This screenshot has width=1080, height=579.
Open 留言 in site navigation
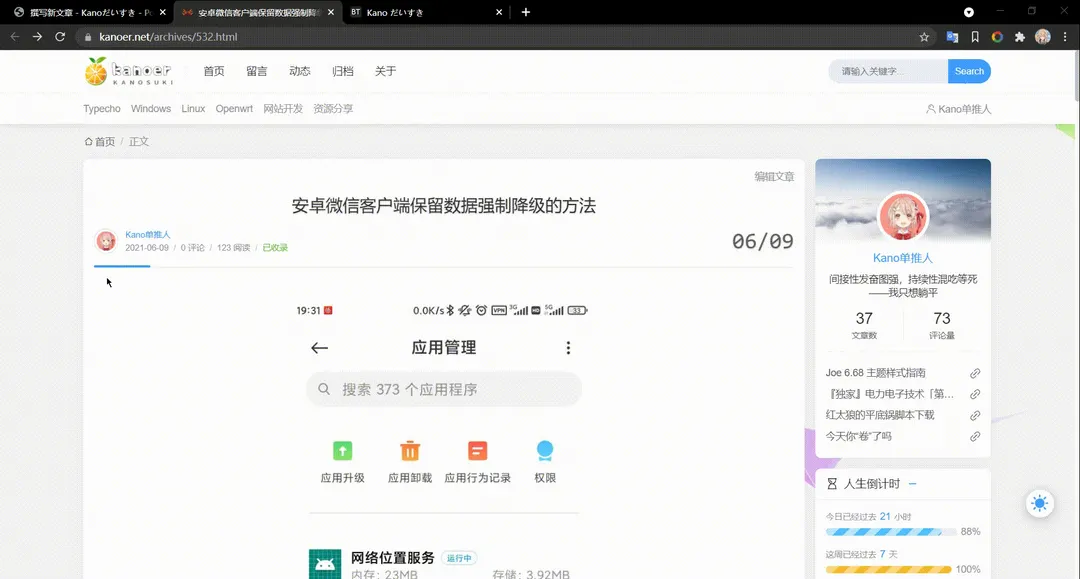(x=256, y=71)
